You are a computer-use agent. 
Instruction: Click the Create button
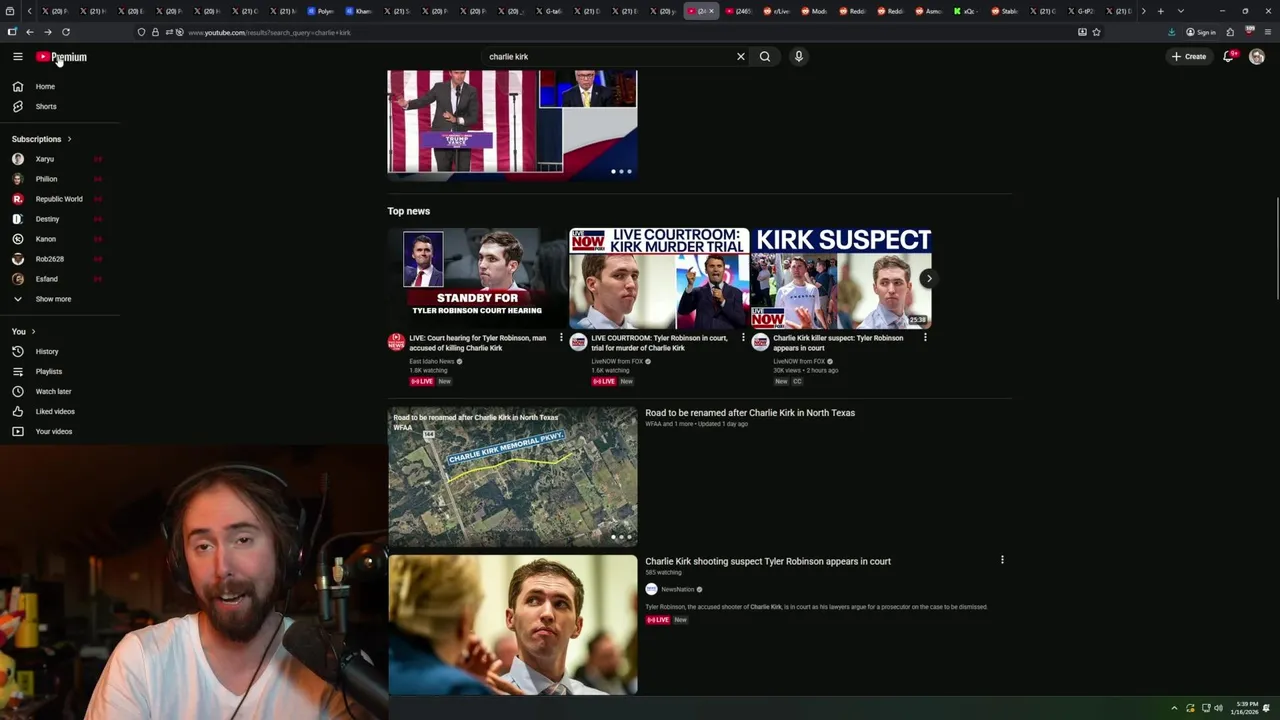1189,57
